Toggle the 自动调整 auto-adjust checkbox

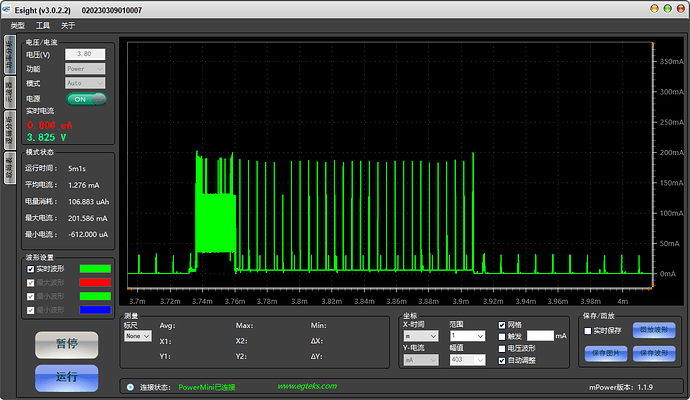[x=502, y=359]
